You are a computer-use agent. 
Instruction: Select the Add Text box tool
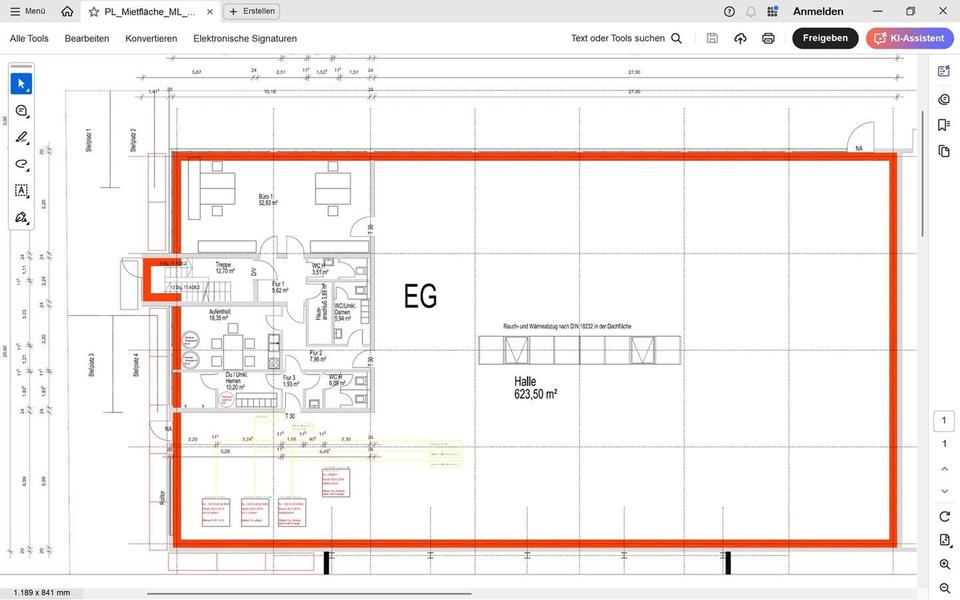[19, 190]
